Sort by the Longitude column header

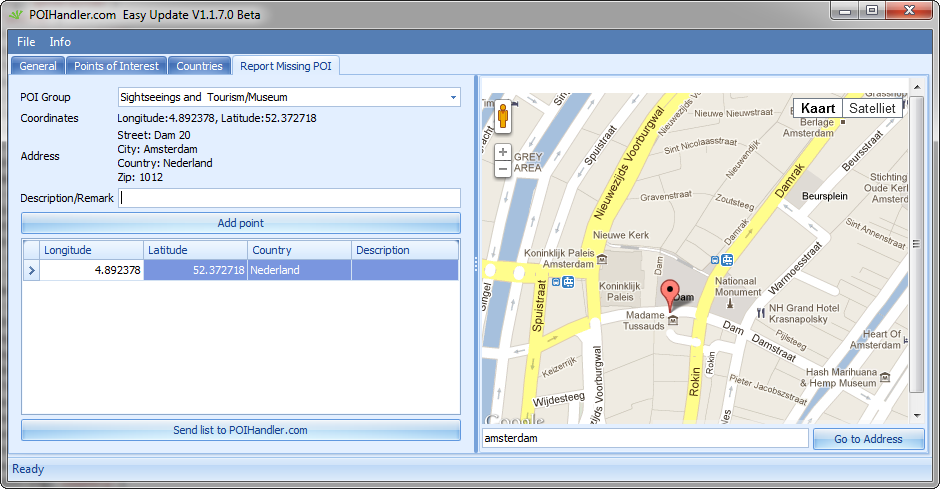click(x=91, y=250)
